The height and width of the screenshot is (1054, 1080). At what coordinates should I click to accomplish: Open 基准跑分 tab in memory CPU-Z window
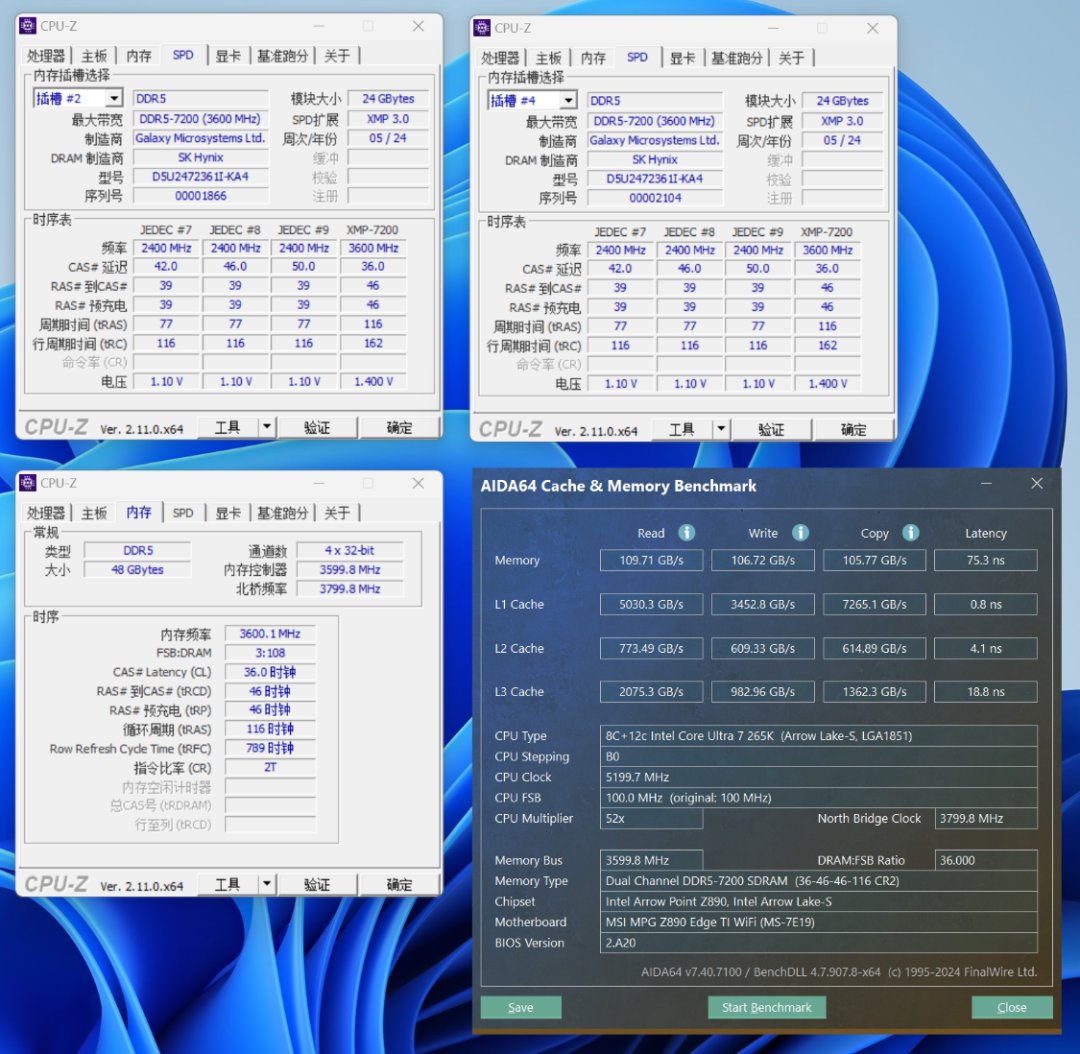point(282,513)
